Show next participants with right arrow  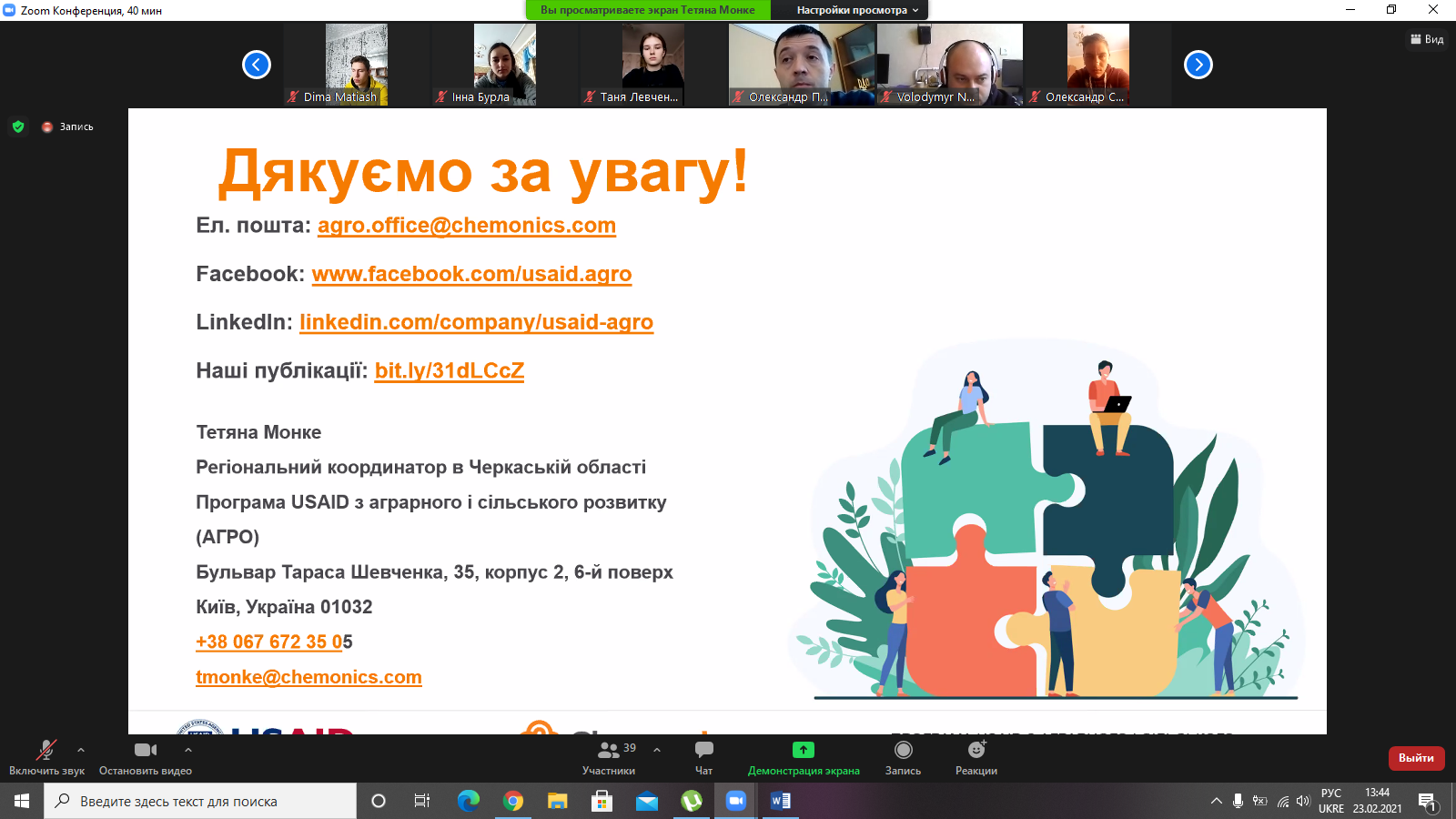[x=1198, y=65]
